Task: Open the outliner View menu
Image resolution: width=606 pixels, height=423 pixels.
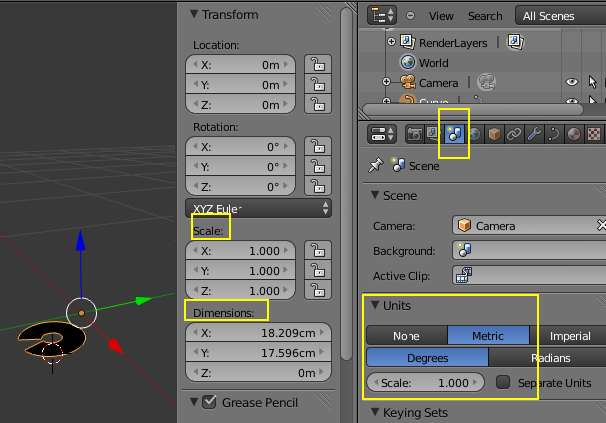Action: [441, 16]
